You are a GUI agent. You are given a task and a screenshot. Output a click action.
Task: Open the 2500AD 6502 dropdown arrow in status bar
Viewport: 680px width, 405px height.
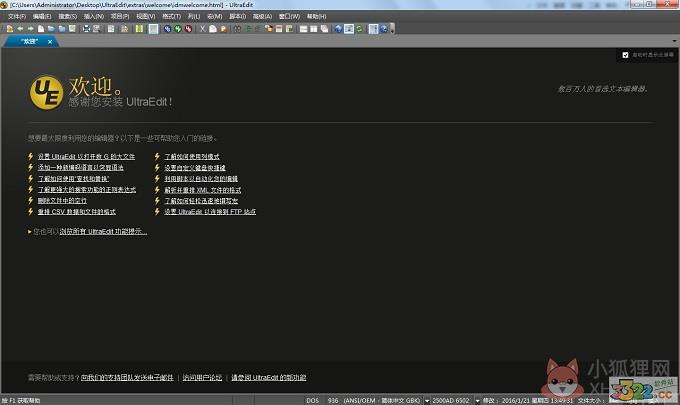pos(477,401)
